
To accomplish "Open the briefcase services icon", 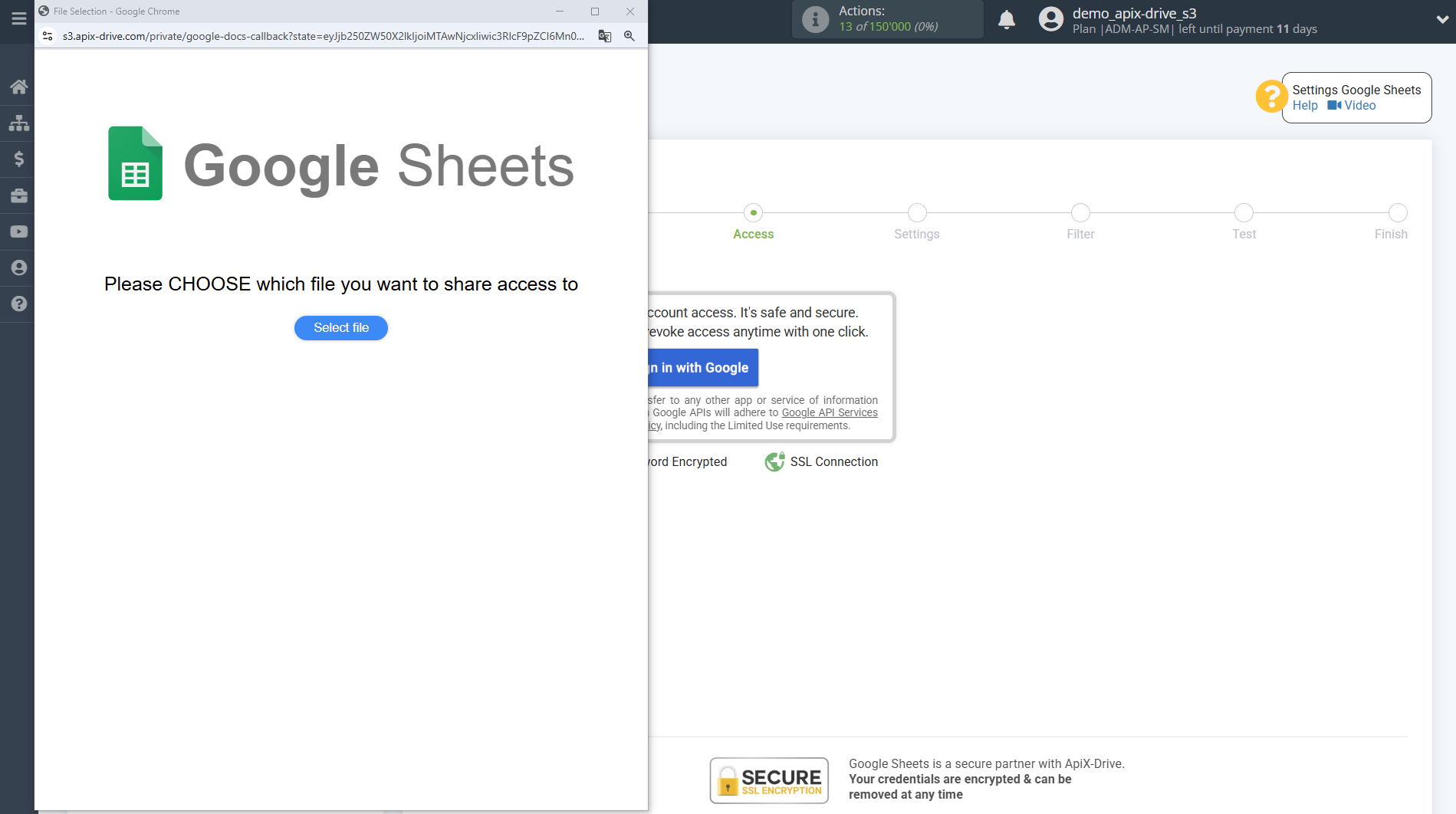I will tap(18, 195).
